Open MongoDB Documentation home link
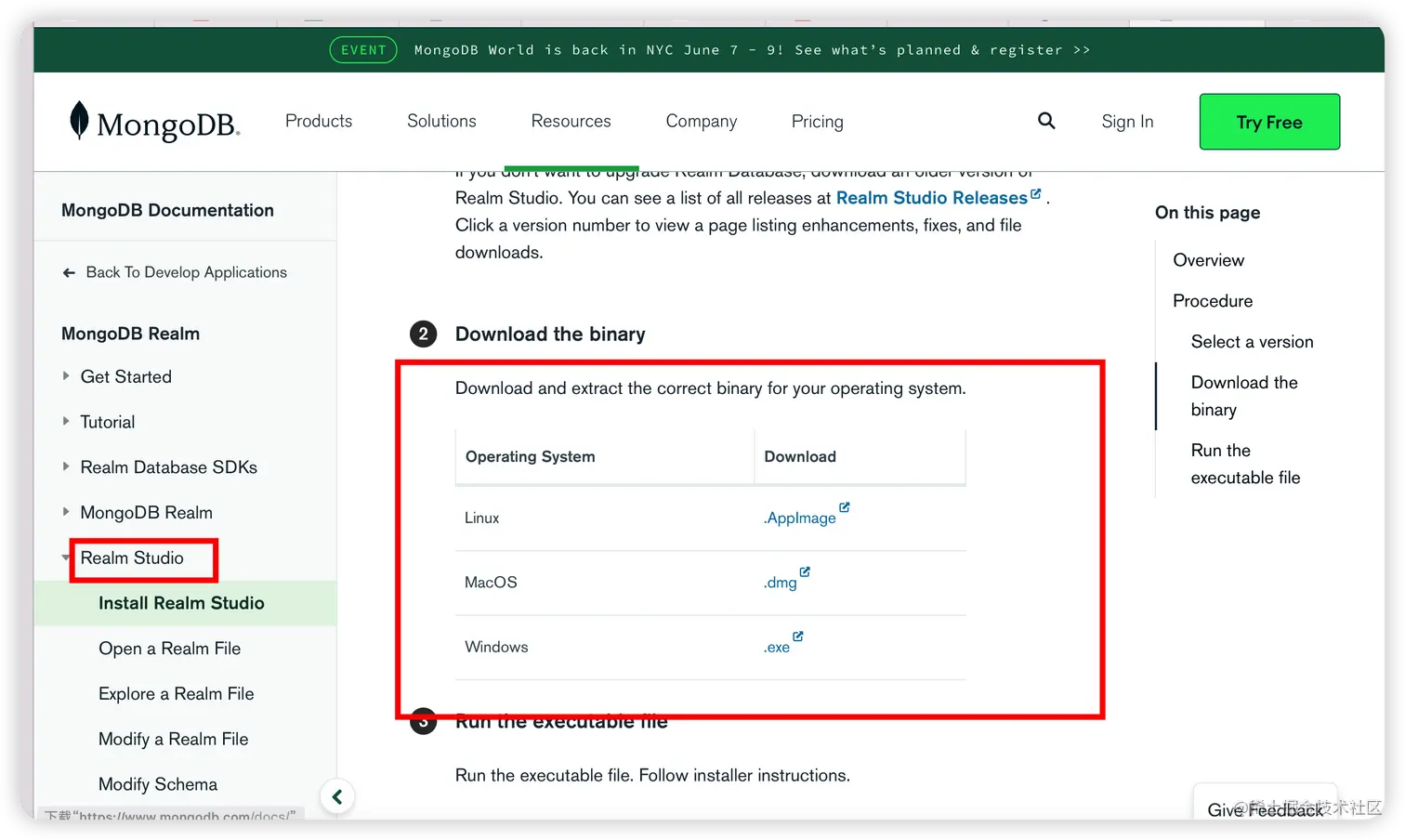The image size is (1405, 840). [167, 210]
